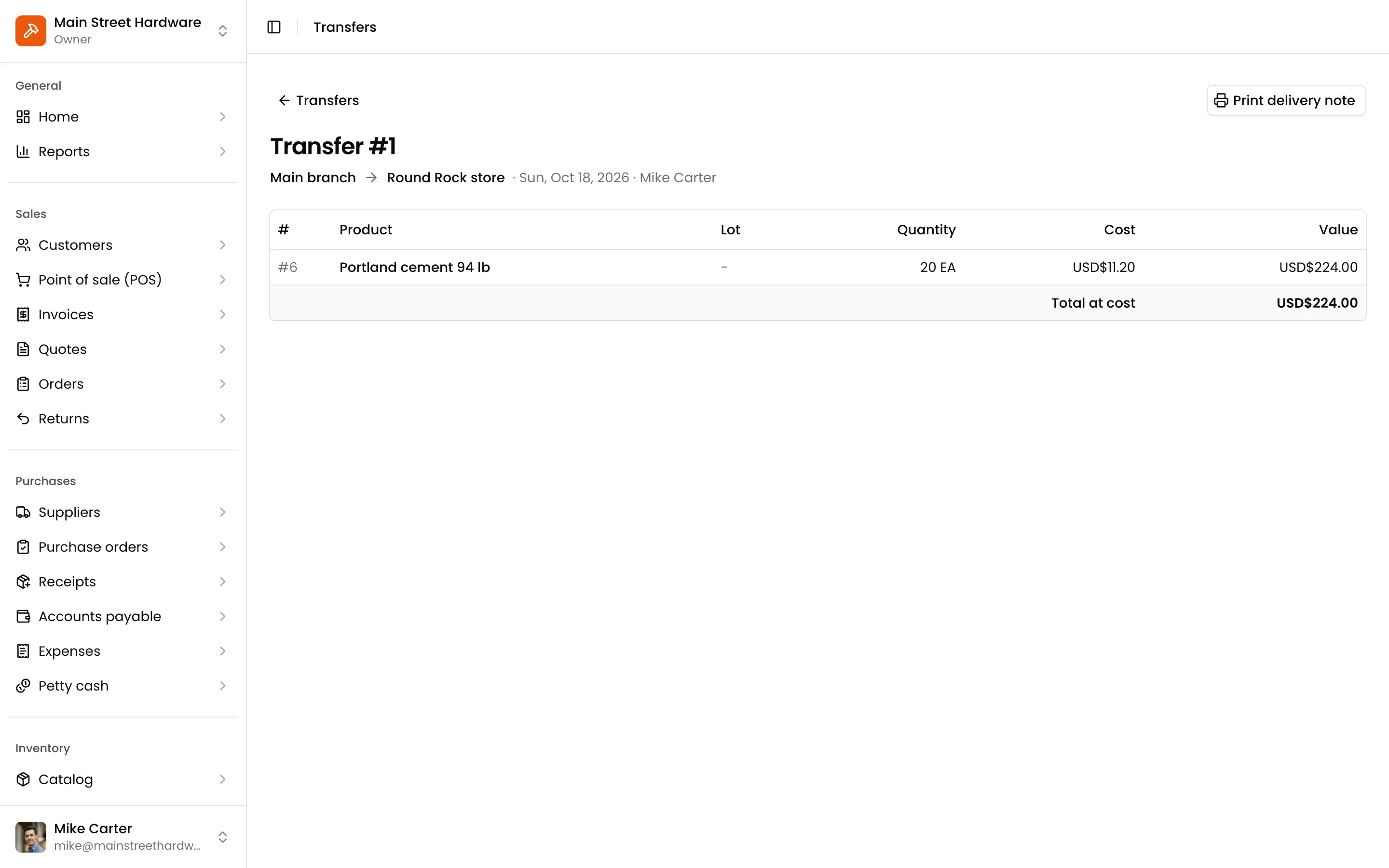This screenshot has width=1389, height=868.
Task: Click the #6 product number cell
Action: pyautogui.click(x=287, y=267)
